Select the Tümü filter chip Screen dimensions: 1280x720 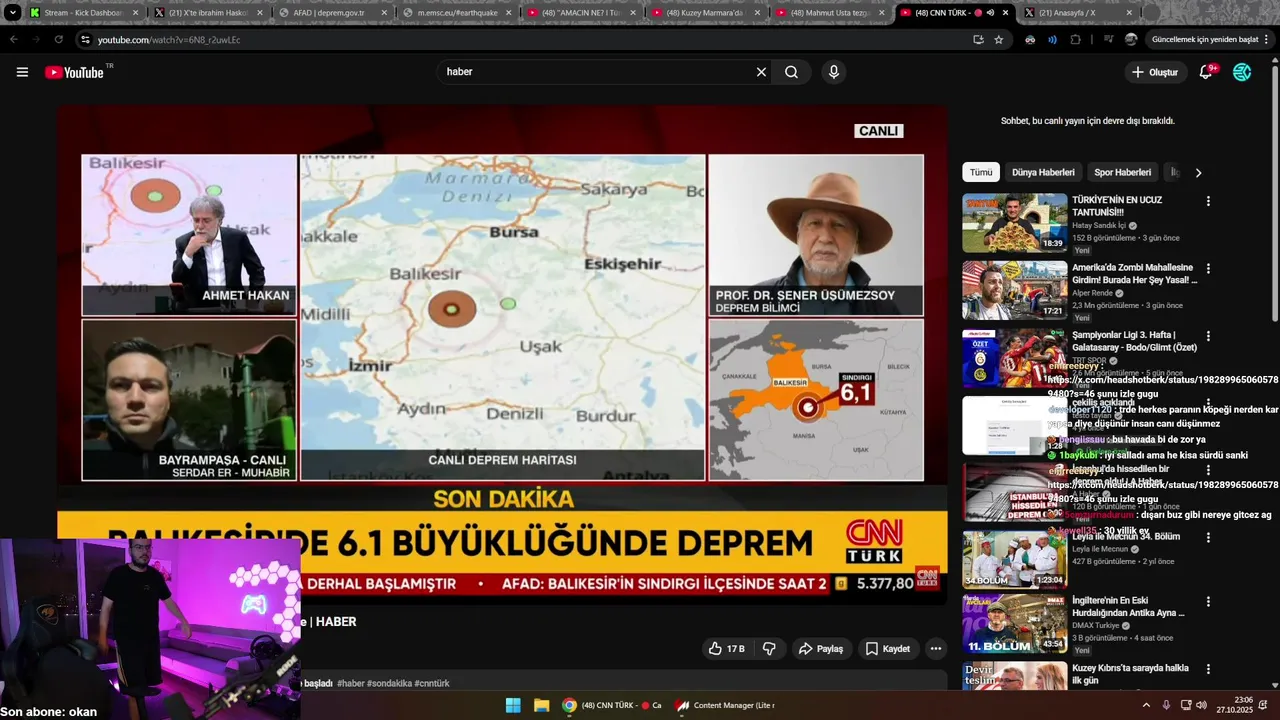click(x=981, y=172)
